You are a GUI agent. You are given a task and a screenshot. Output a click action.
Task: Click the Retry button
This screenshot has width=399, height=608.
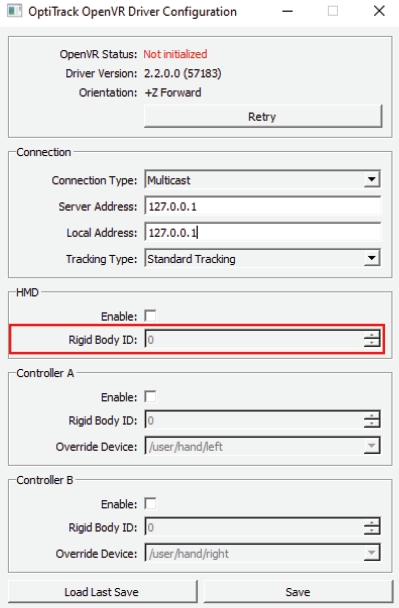[263, 116]
